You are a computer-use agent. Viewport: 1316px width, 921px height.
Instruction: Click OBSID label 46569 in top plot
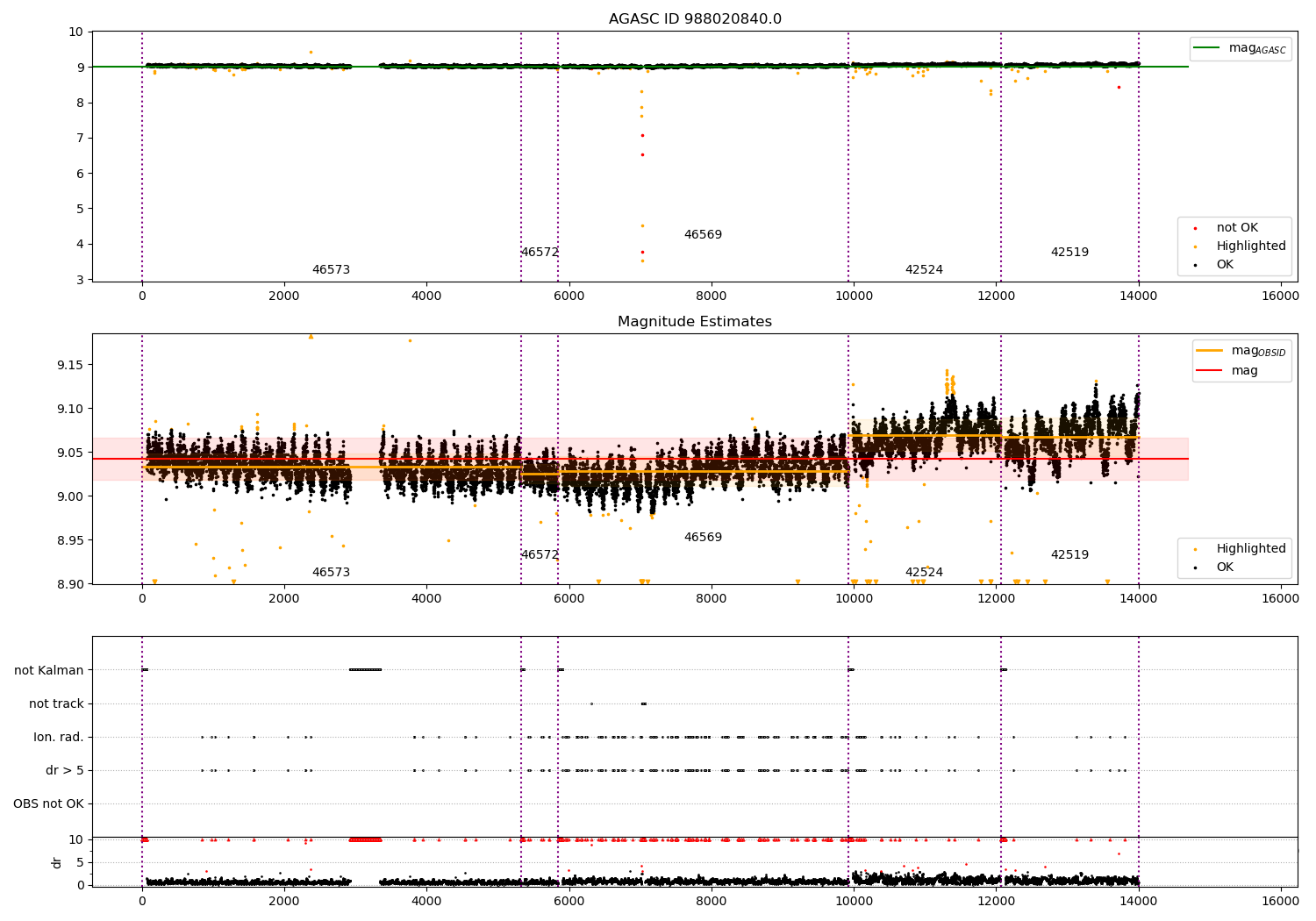point(703,235)
